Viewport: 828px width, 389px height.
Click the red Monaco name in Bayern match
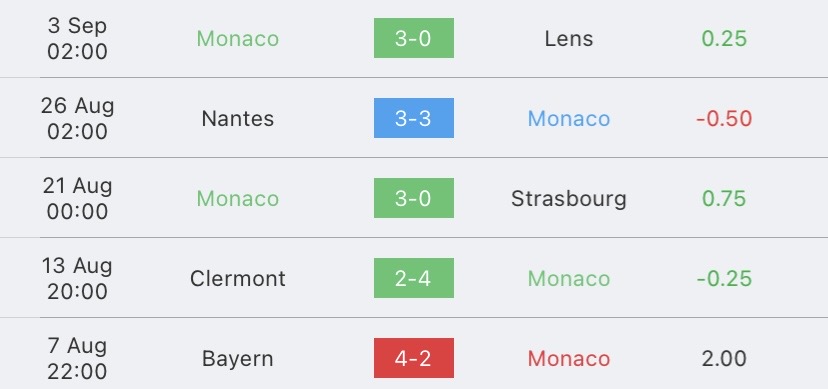point(569,359)
